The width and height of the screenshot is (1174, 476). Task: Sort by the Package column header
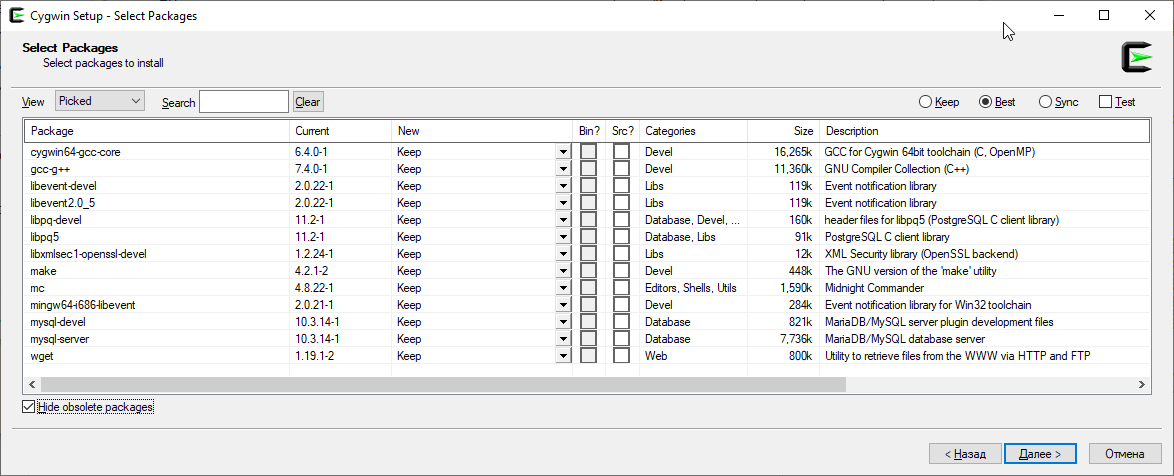(157, 131)
